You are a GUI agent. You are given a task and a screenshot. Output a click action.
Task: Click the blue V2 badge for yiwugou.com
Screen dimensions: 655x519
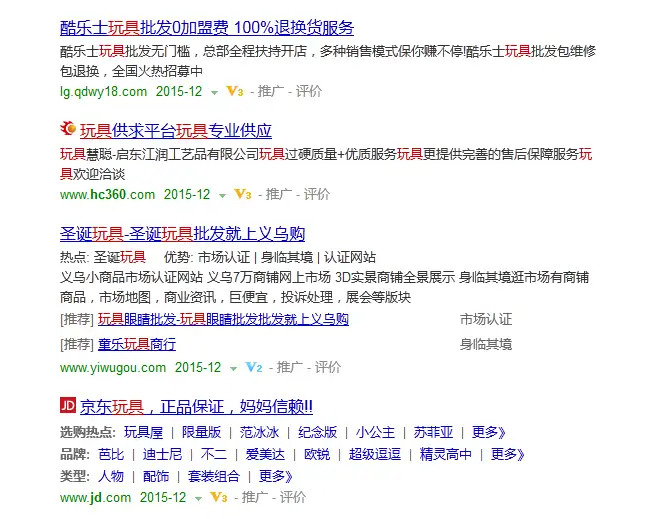(254, 367)
